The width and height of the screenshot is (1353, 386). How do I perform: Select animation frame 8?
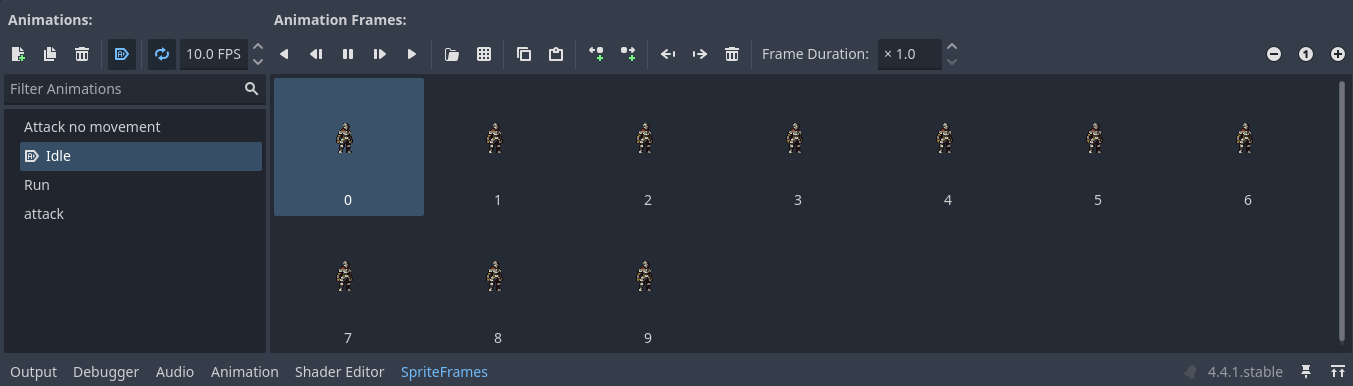tap(498, 285)
